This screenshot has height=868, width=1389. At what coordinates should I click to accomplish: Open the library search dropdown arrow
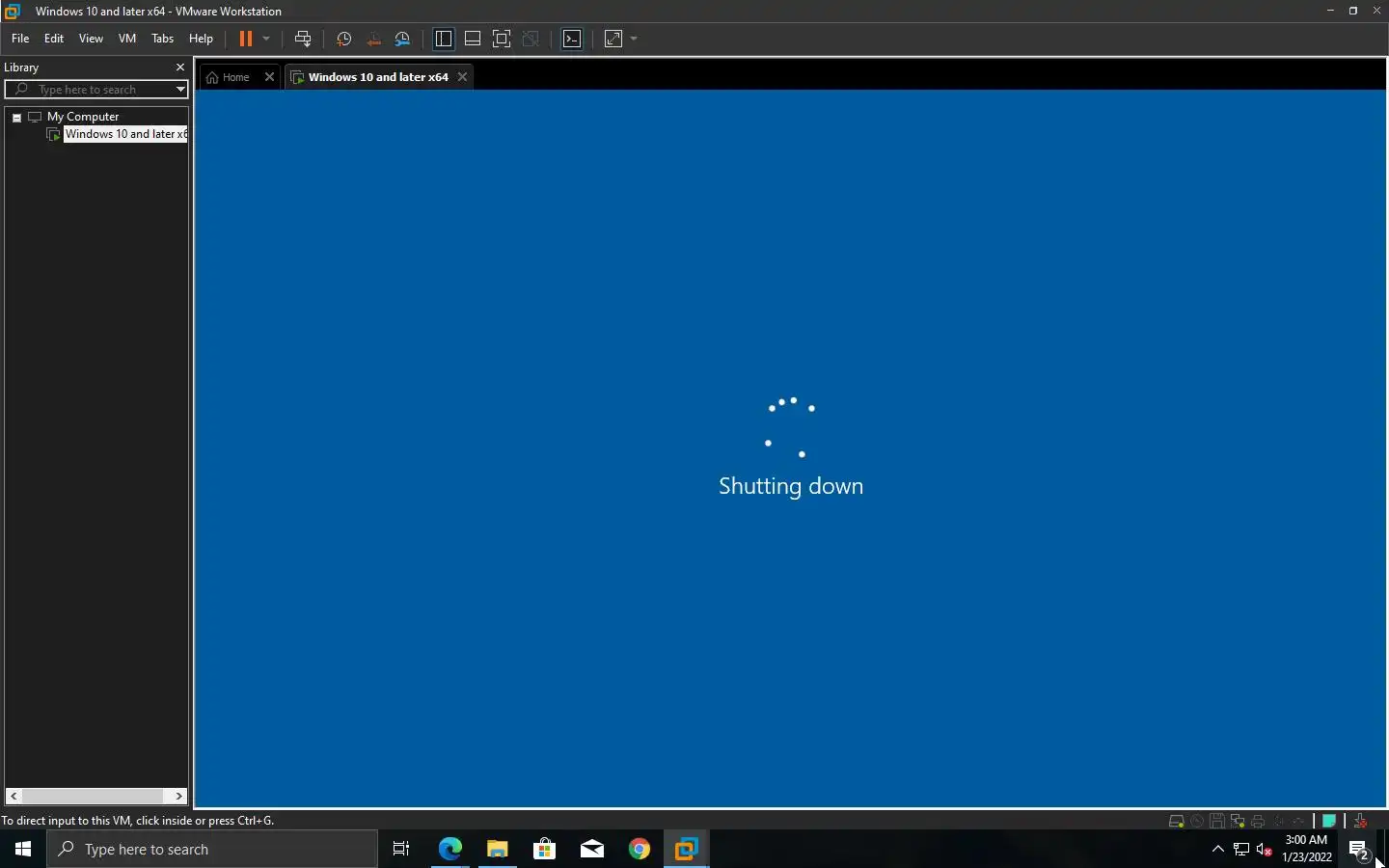(180, 90)
